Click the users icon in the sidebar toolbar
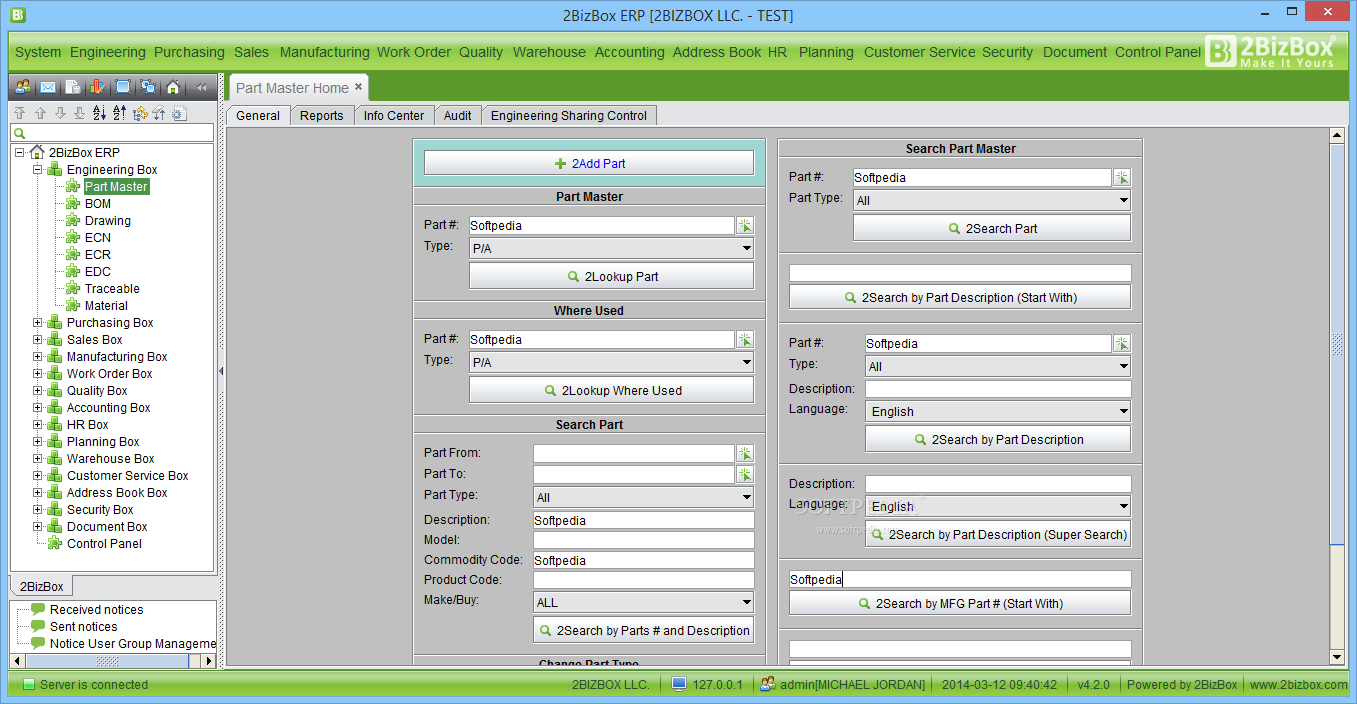This screenshot has width=1357, height=704. pyautogui.click(x=22, y=87)
